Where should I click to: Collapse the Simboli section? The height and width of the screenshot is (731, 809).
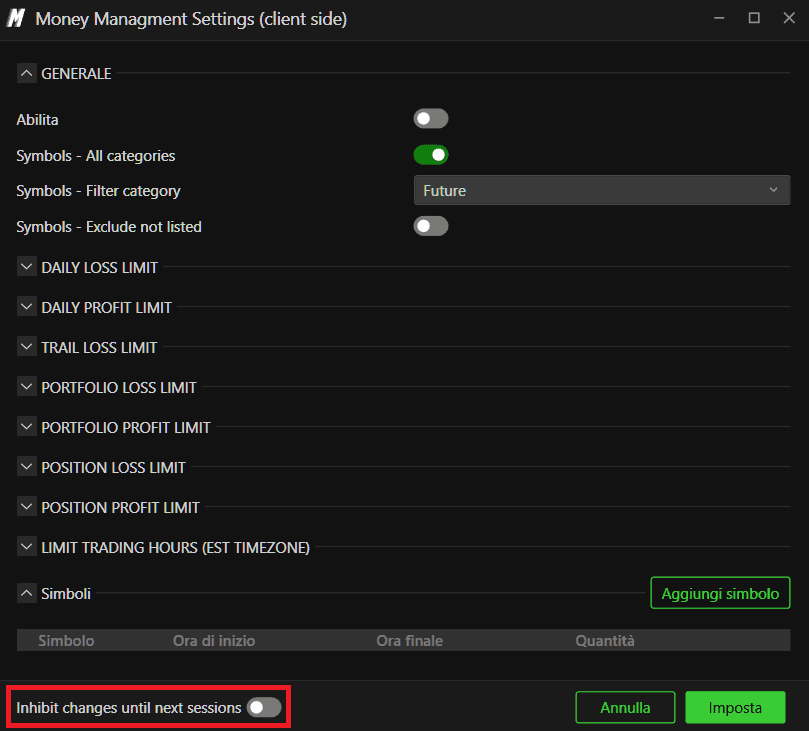tap(26, 593)
